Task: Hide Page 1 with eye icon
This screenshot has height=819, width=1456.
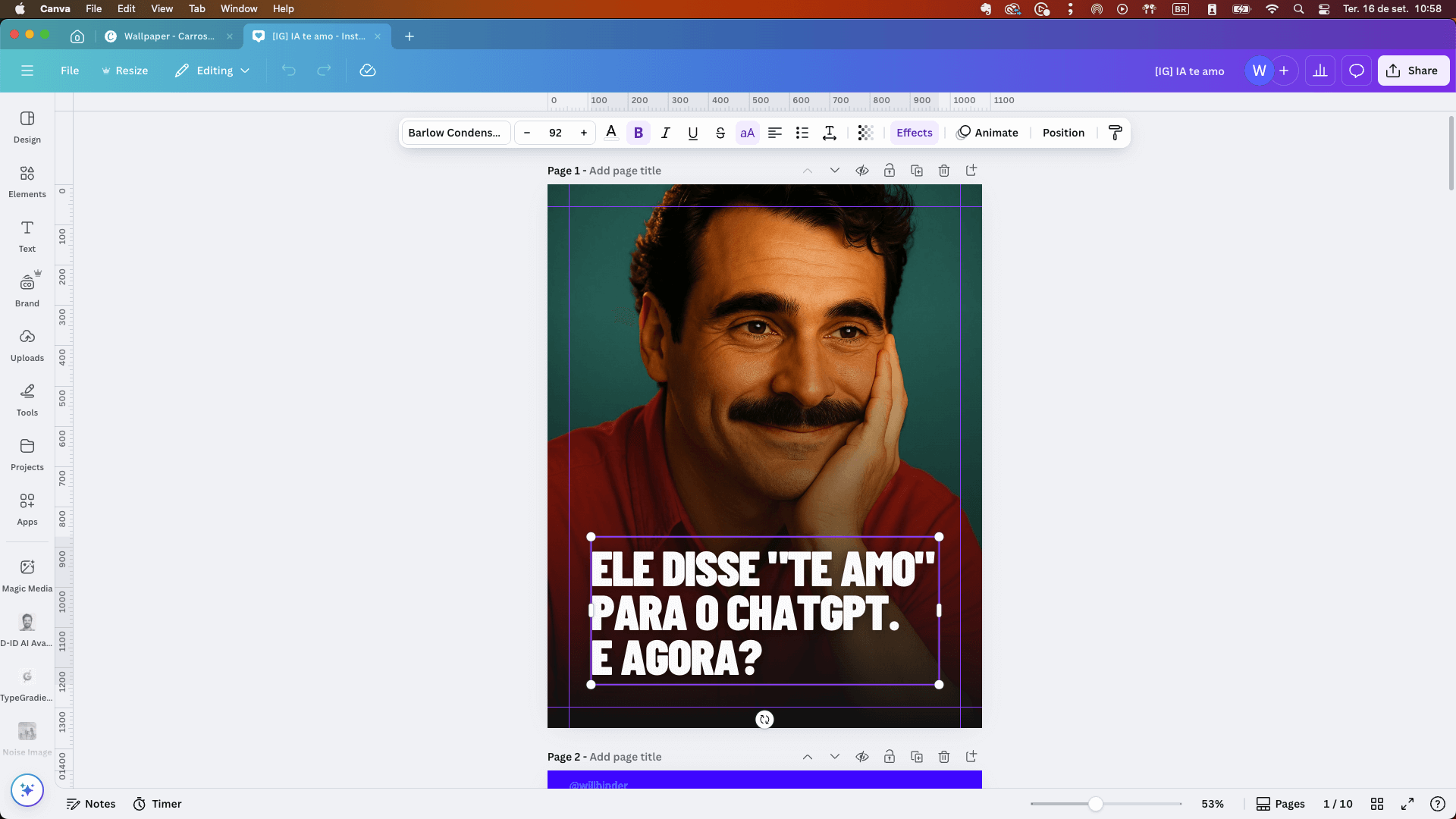Action: 862,171
